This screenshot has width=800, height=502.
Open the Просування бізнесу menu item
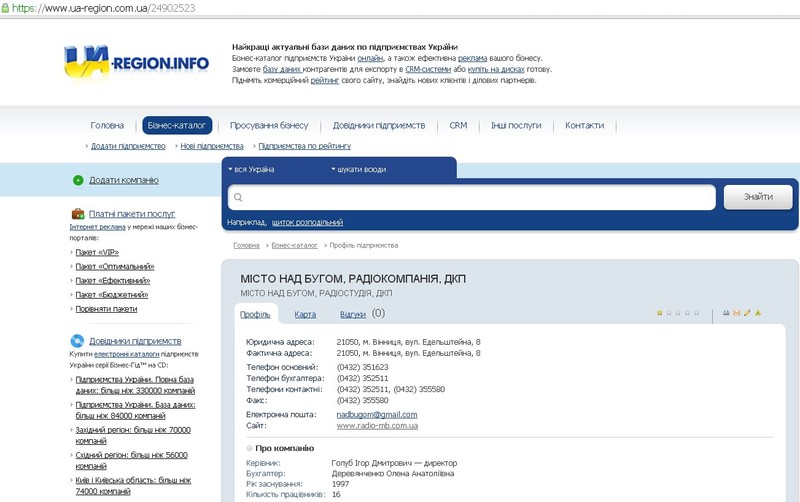(x=269, y=126)
